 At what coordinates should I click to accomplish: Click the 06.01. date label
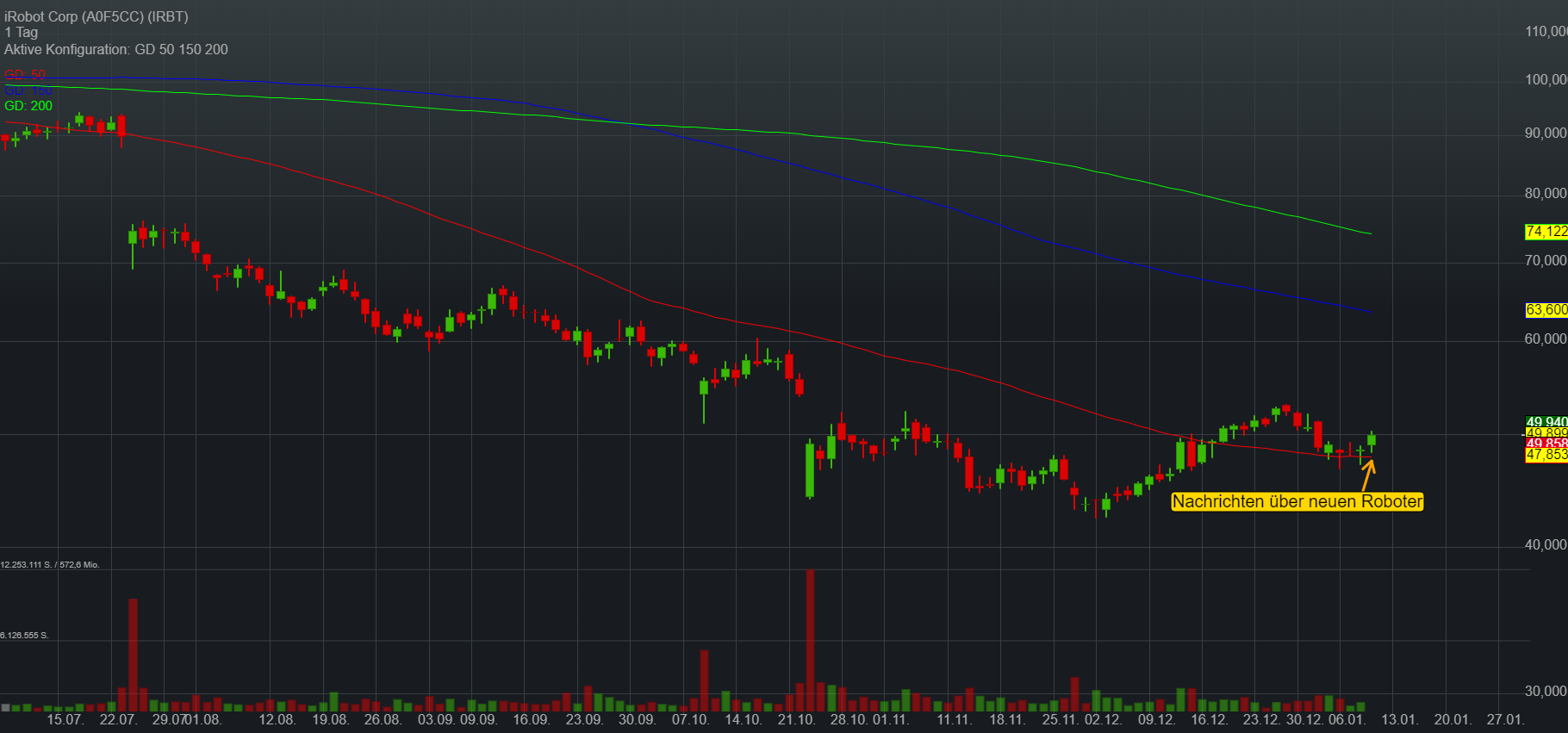(x=1347, y=720)
